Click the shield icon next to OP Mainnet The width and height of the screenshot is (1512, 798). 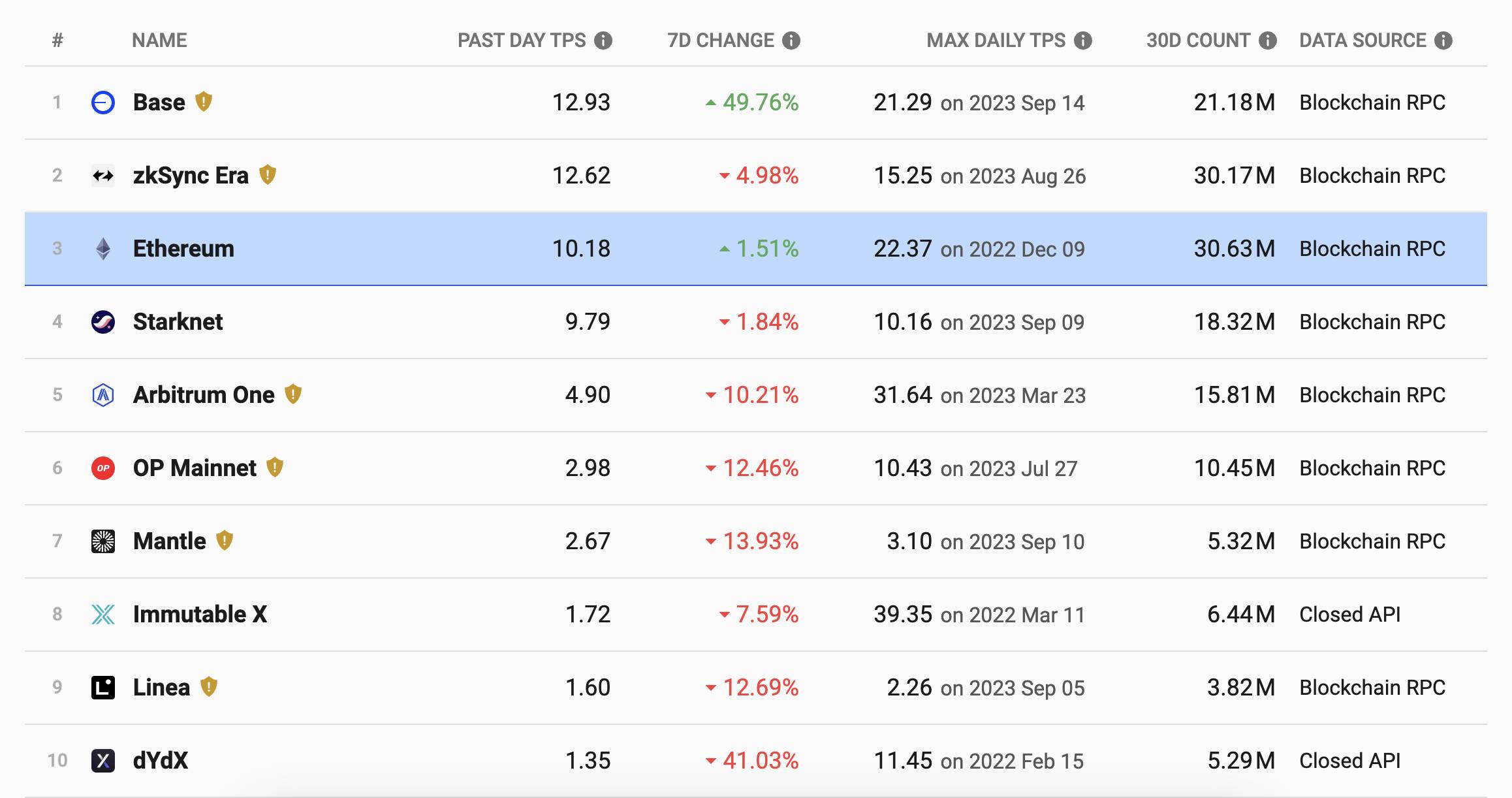tap(275, 468)
